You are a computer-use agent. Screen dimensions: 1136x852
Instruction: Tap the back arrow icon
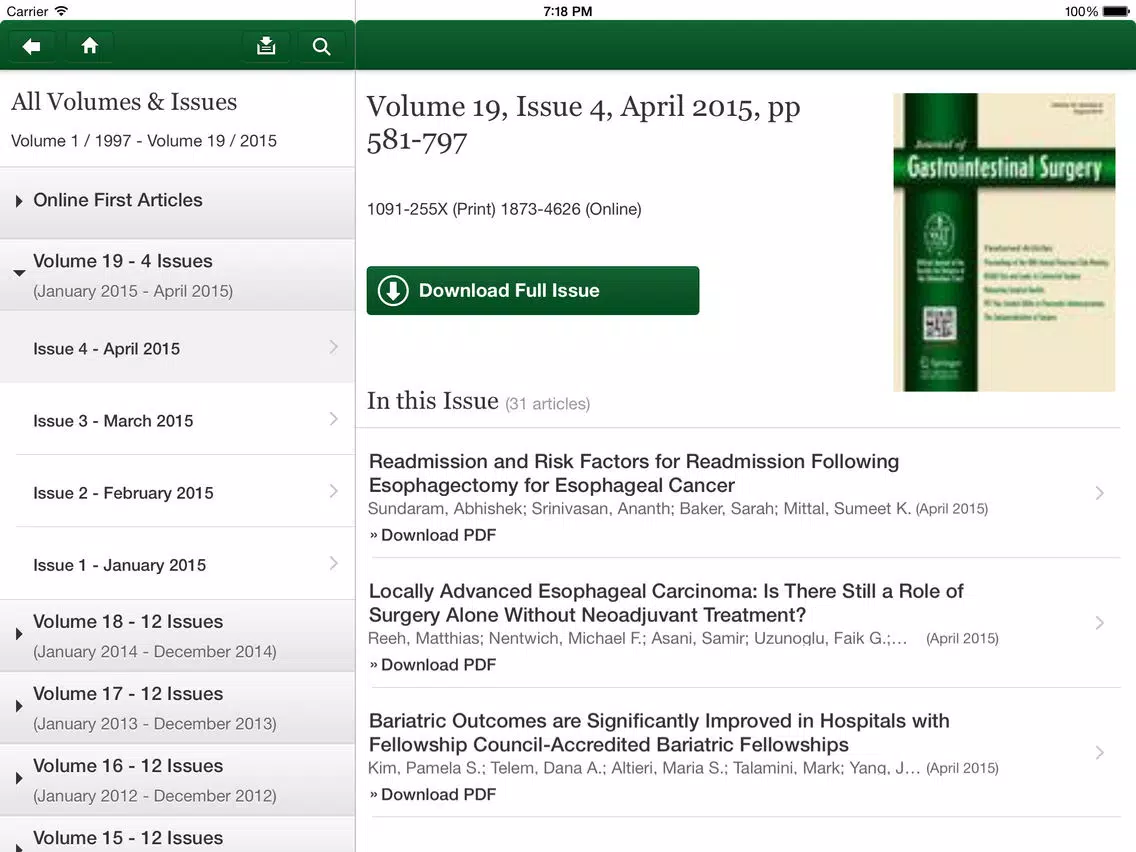[31, 46]
